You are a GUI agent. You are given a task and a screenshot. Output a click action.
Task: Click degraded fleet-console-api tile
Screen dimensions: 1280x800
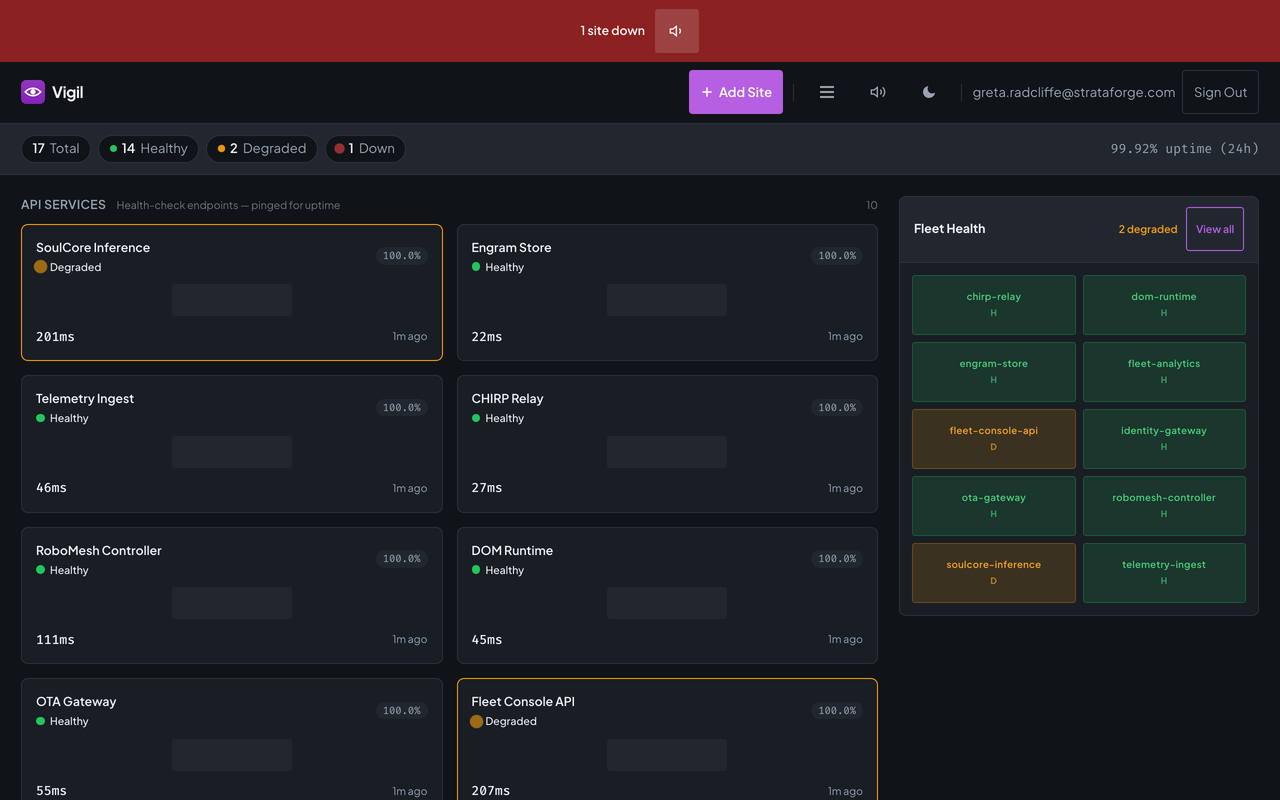pos(994,439)
